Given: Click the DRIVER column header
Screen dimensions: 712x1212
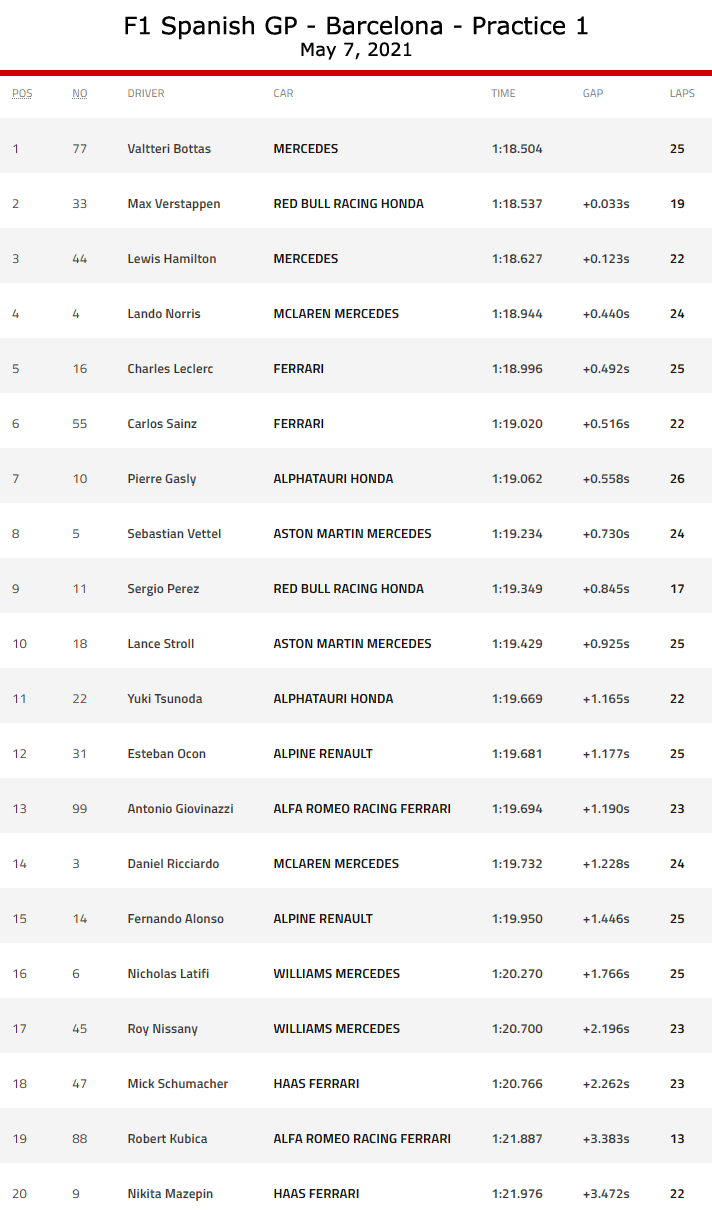Looking at the screenshot, I should pos(146,93).
